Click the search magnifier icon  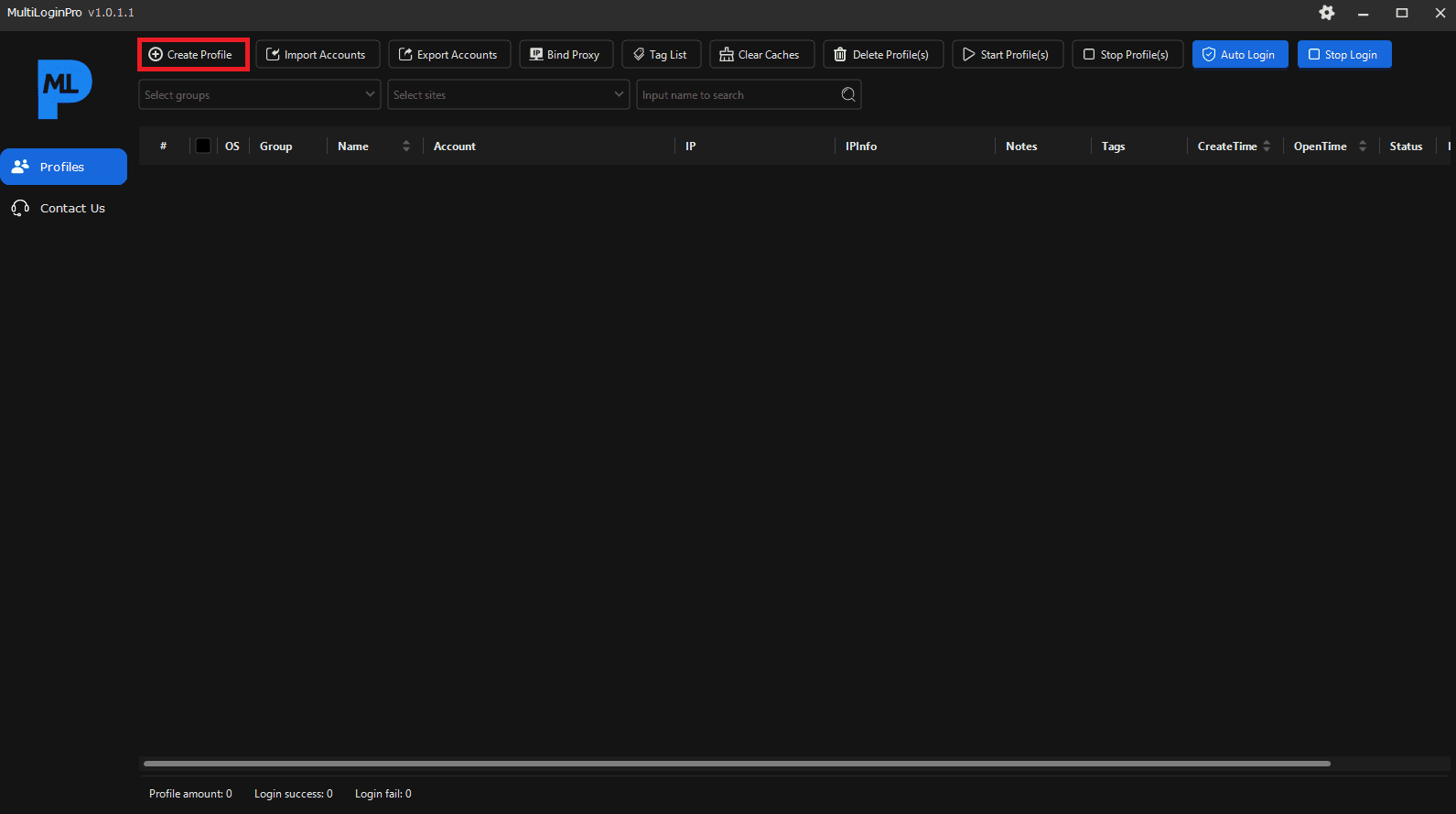(x=848, y=94)
